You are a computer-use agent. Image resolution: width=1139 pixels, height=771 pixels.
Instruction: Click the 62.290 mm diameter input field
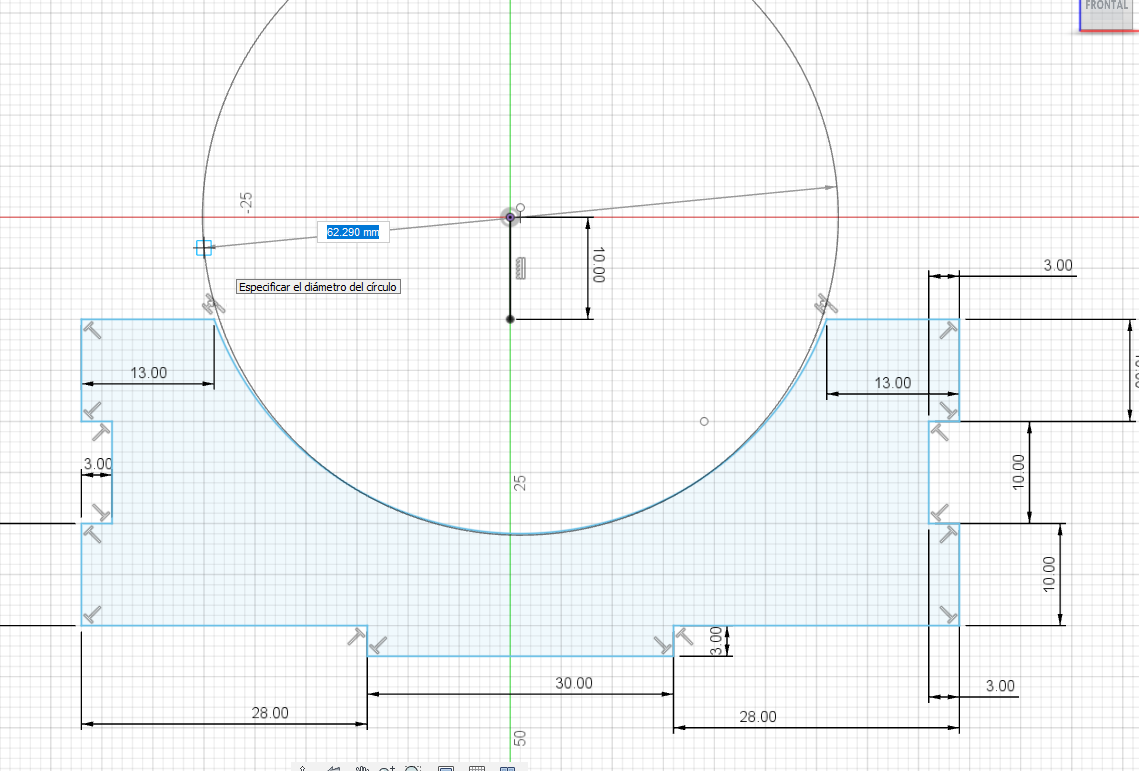[353, 232]
